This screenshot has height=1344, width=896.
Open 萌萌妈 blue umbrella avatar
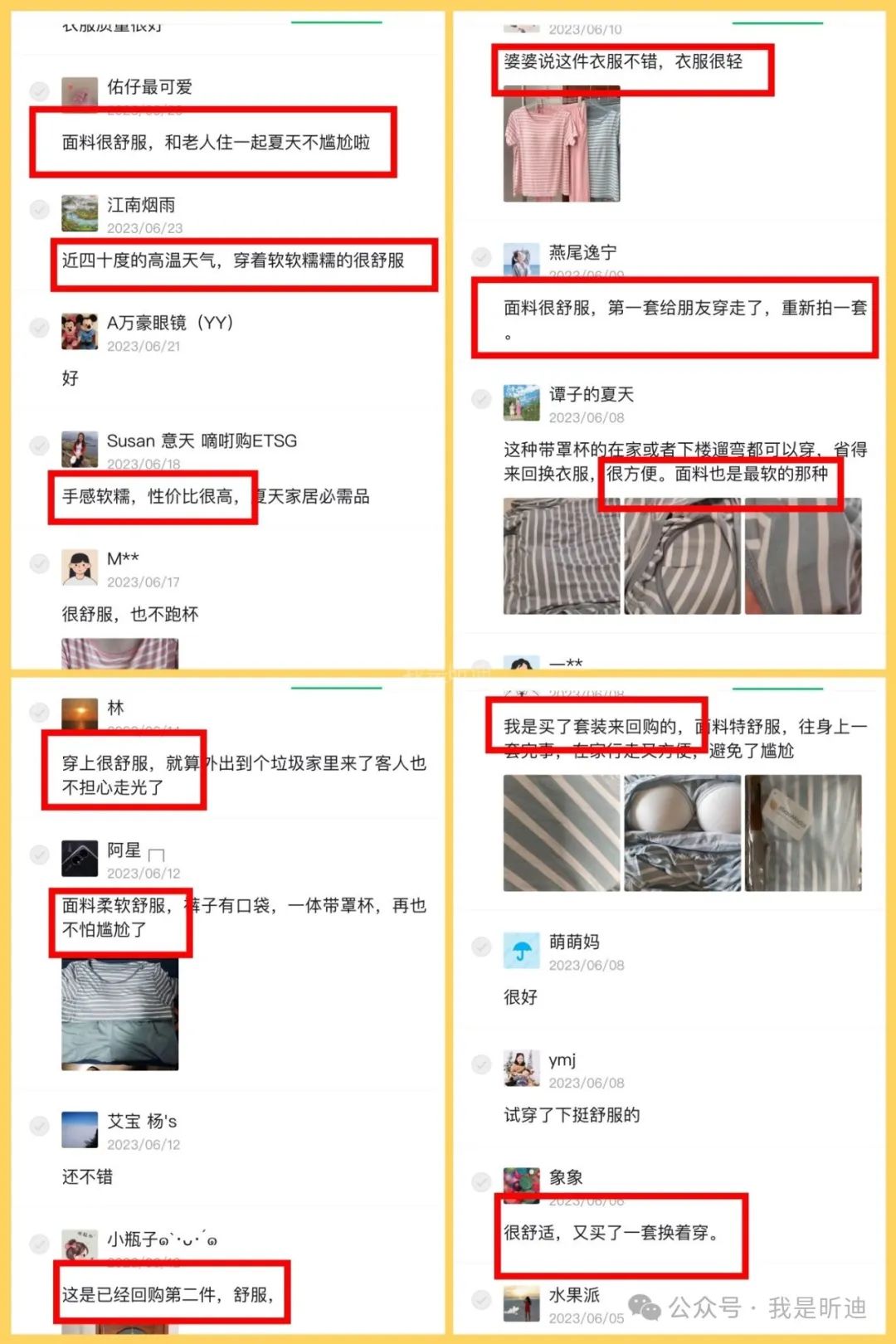coord(522,951)
